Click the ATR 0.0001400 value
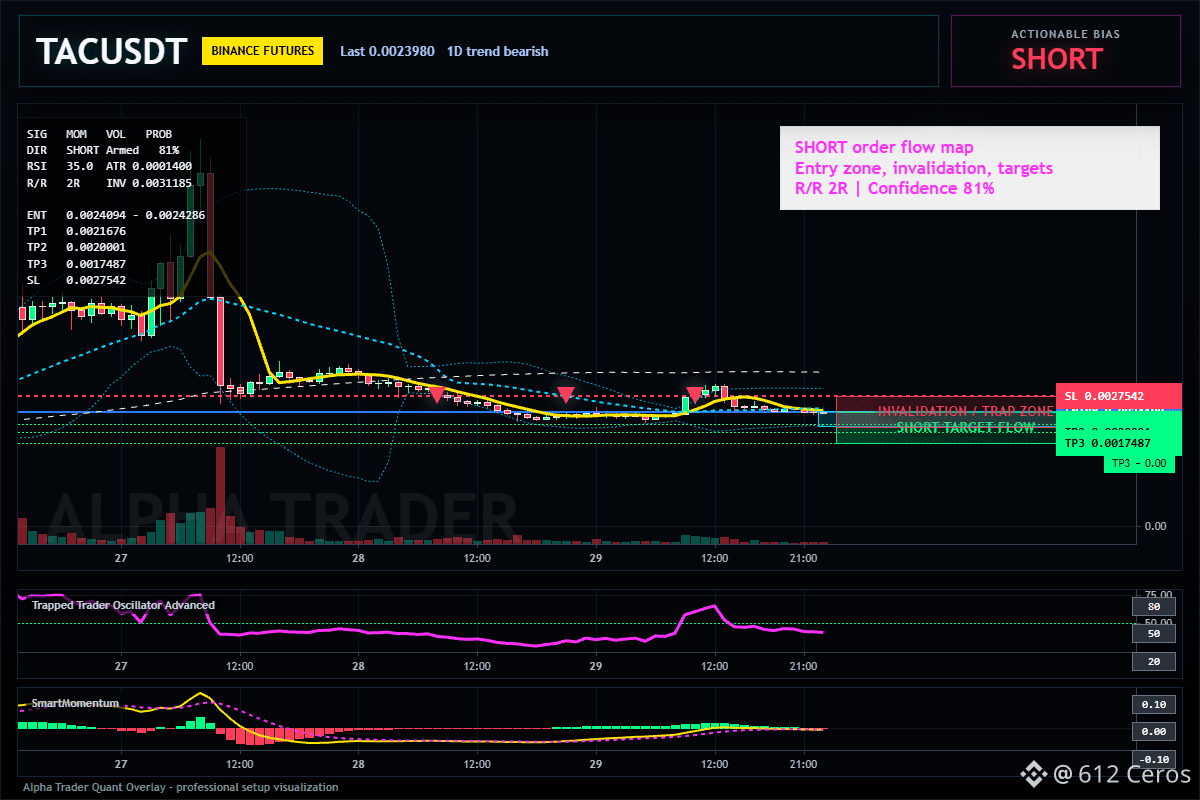 coord(149,166)
